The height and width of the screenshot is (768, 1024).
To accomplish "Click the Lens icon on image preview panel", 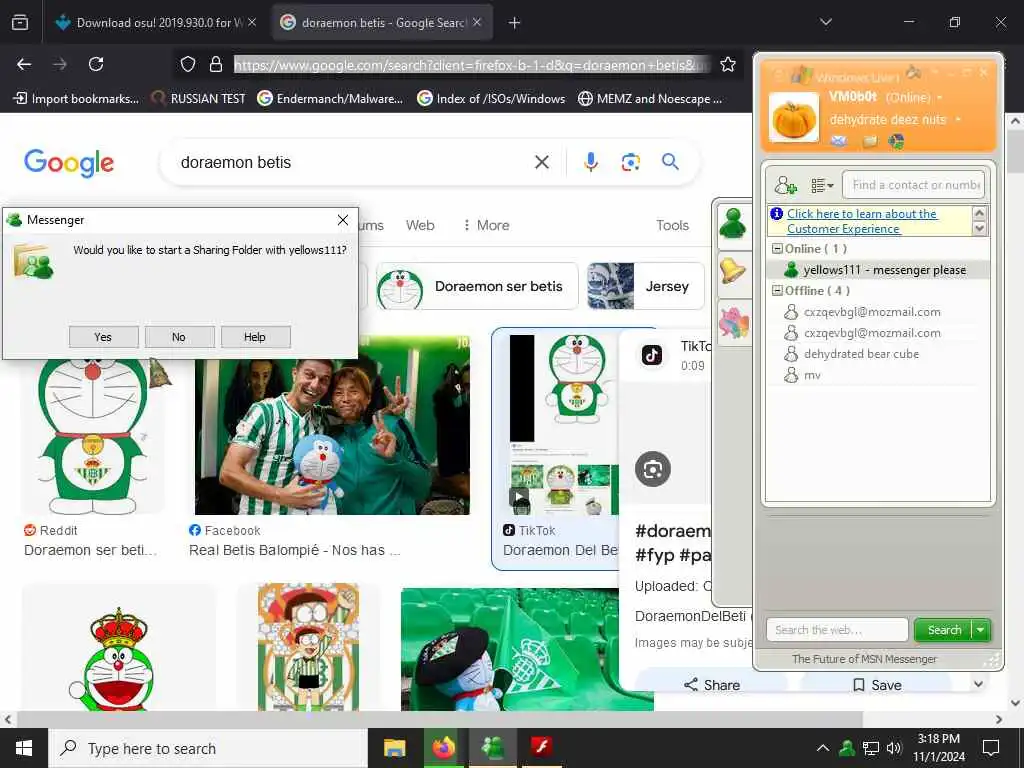I will [x=652, y=469].
